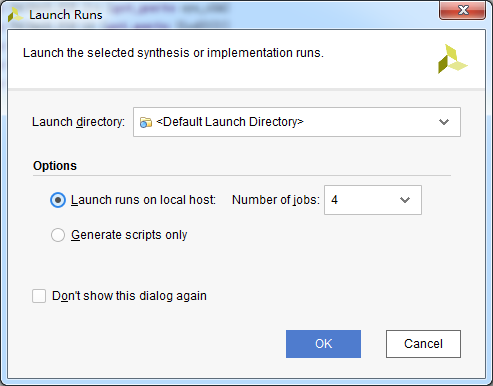
Task: Click the OK button
Action: pos(323,344)
